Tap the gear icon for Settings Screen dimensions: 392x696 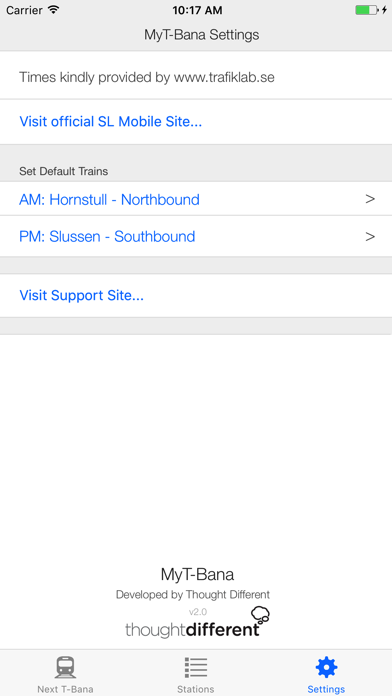[x=326, y=667]
